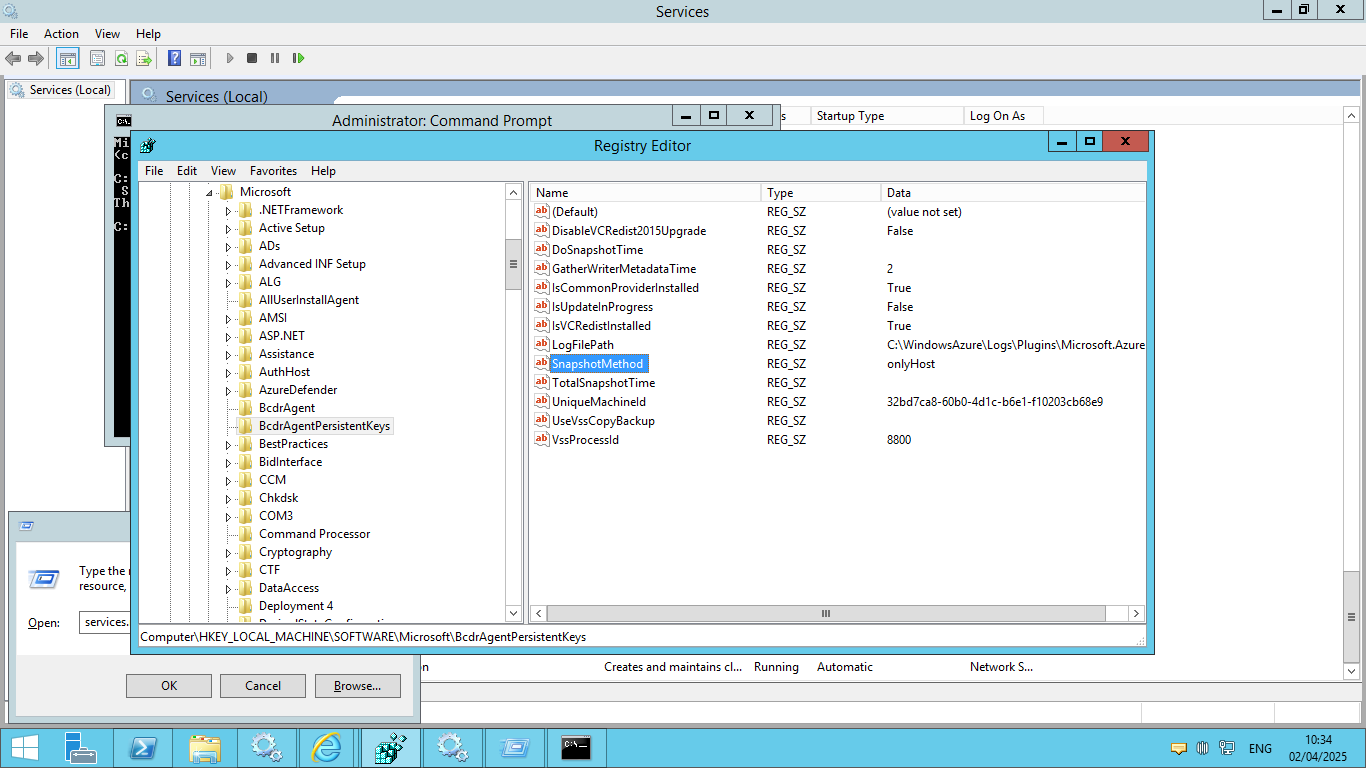The width and height of the screenshot is (1366, 768).
Task: Select the Command Processor registry key
Action: pyautogui.click(x=314, y=534)
